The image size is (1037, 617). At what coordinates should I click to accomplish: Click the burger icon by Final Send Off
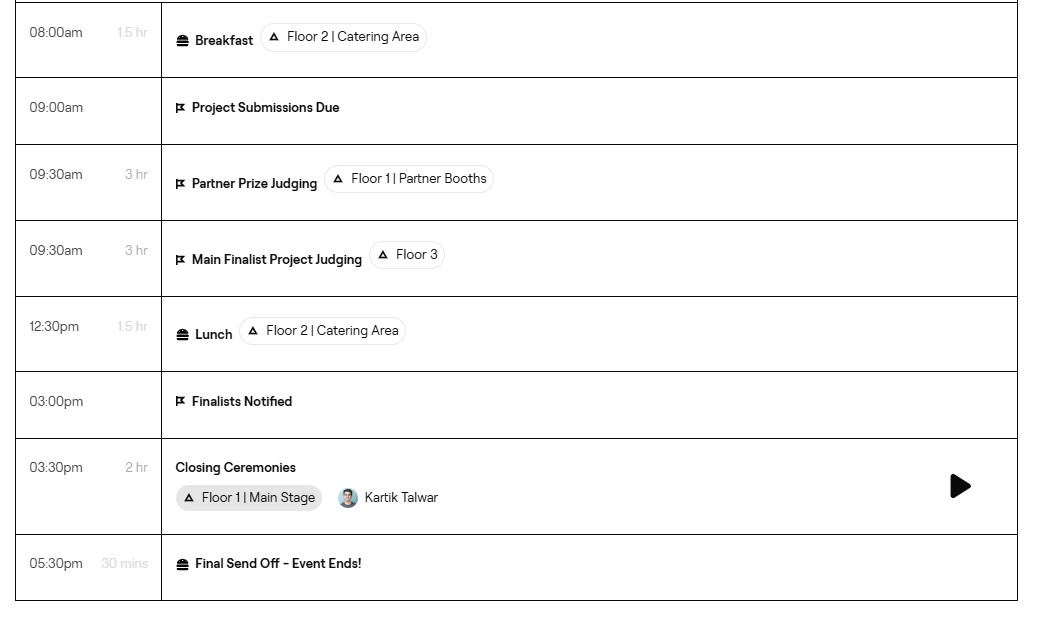pos(182,565)
